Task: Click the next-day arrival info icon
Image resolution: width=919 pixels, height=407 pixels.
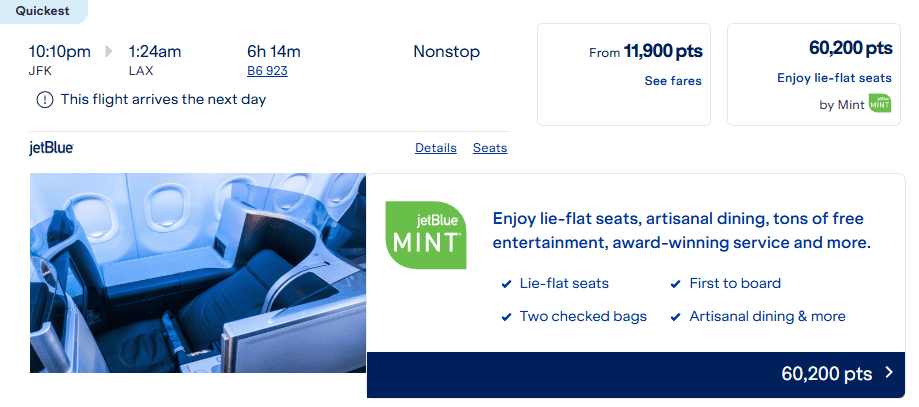Action: click(45, 99)
